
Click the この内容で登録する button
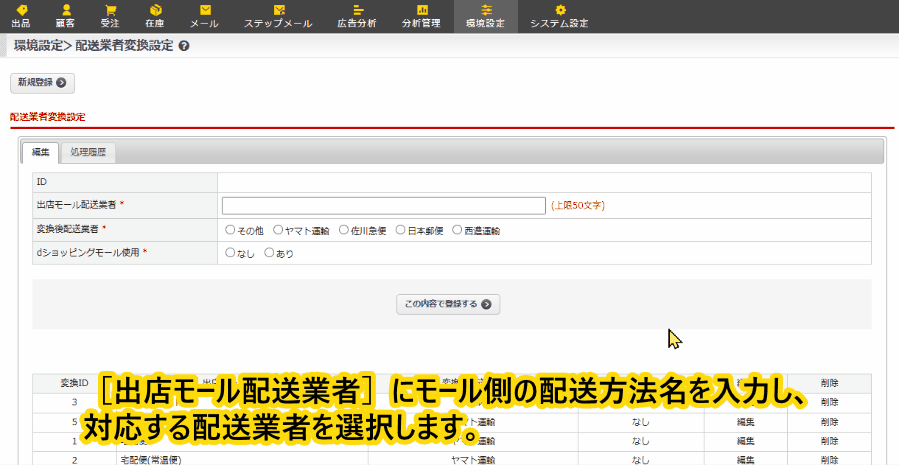(446, 304)
